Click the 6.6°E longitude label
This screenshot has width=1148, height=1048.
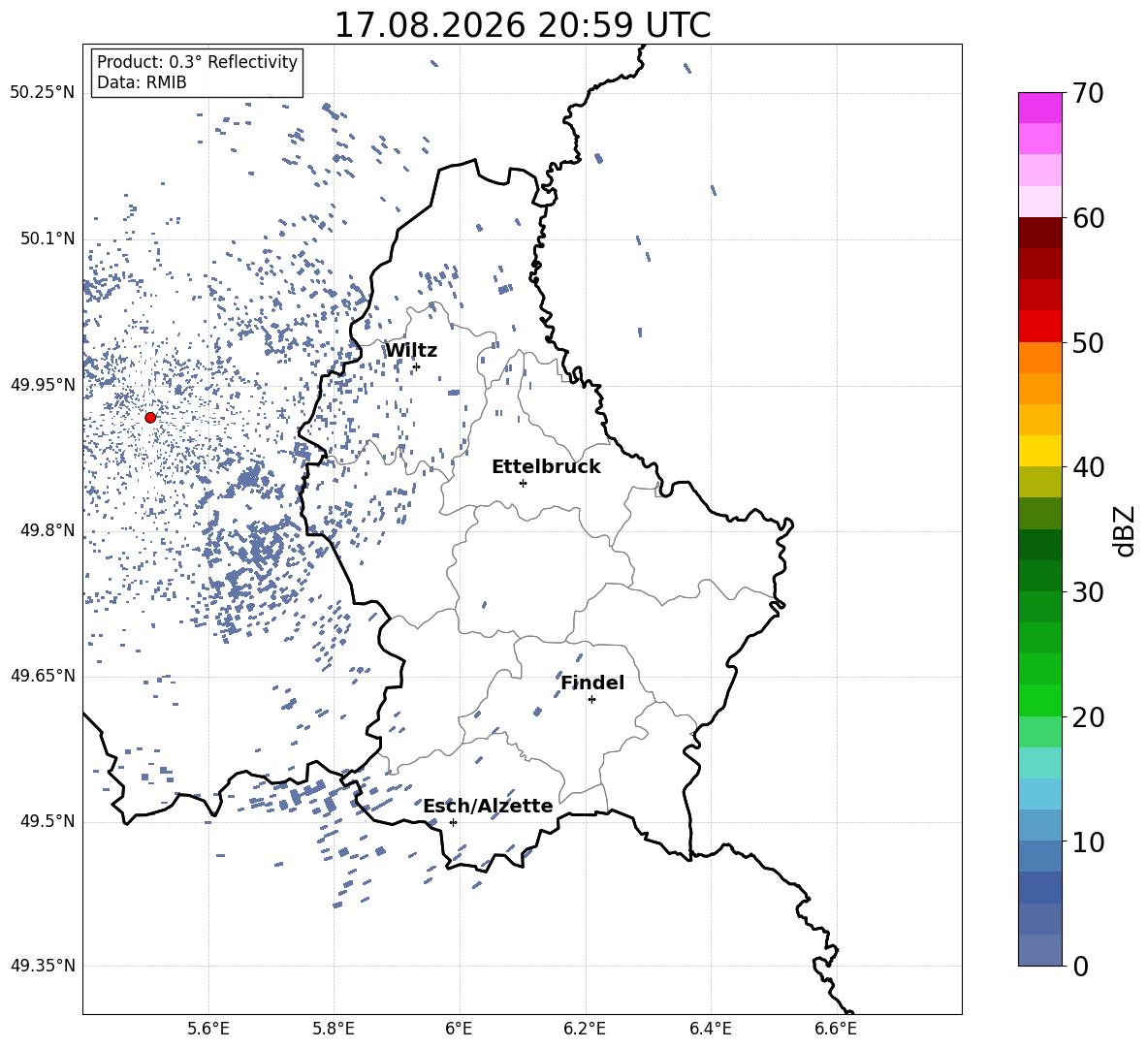click(836, 1029)
